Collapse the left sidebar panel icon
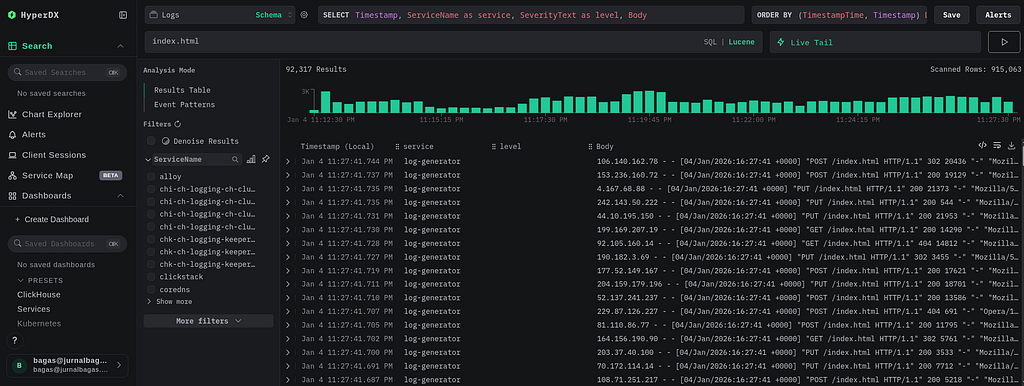The image size is (1024, 386). (x=123, y=15)
